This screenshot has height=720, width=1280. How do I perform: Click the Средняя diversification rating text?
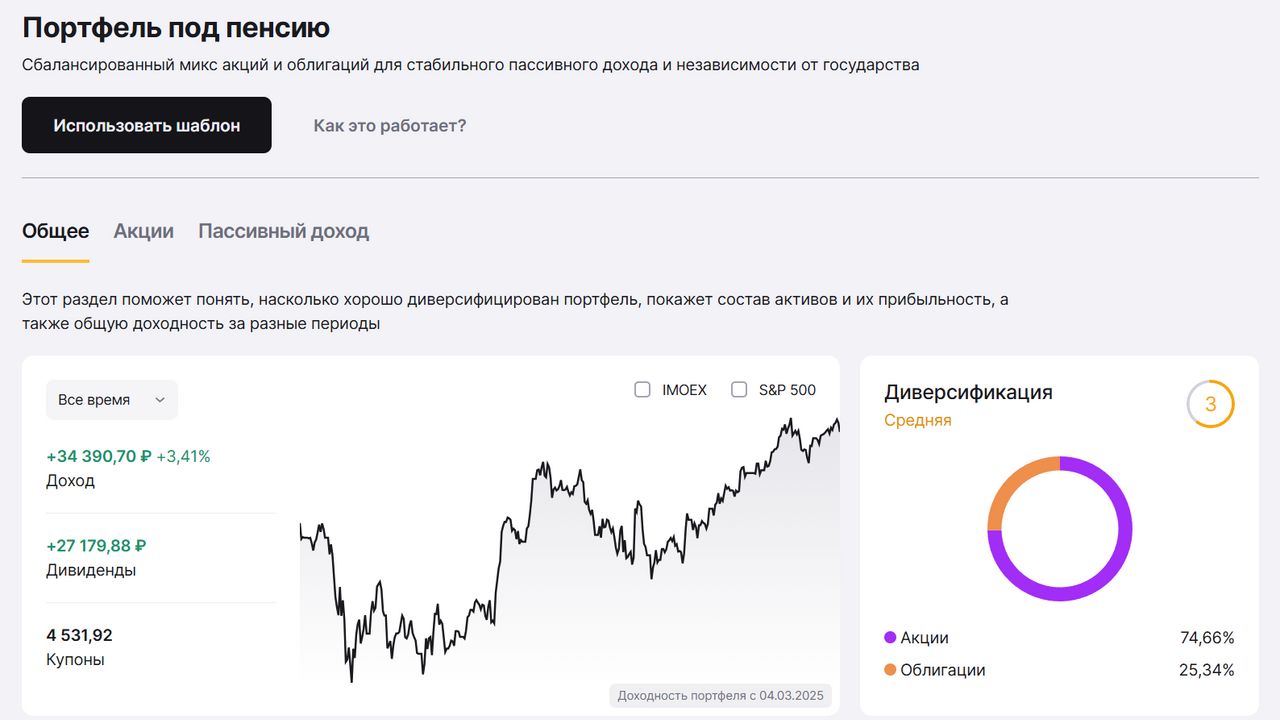tap(917, 419)
